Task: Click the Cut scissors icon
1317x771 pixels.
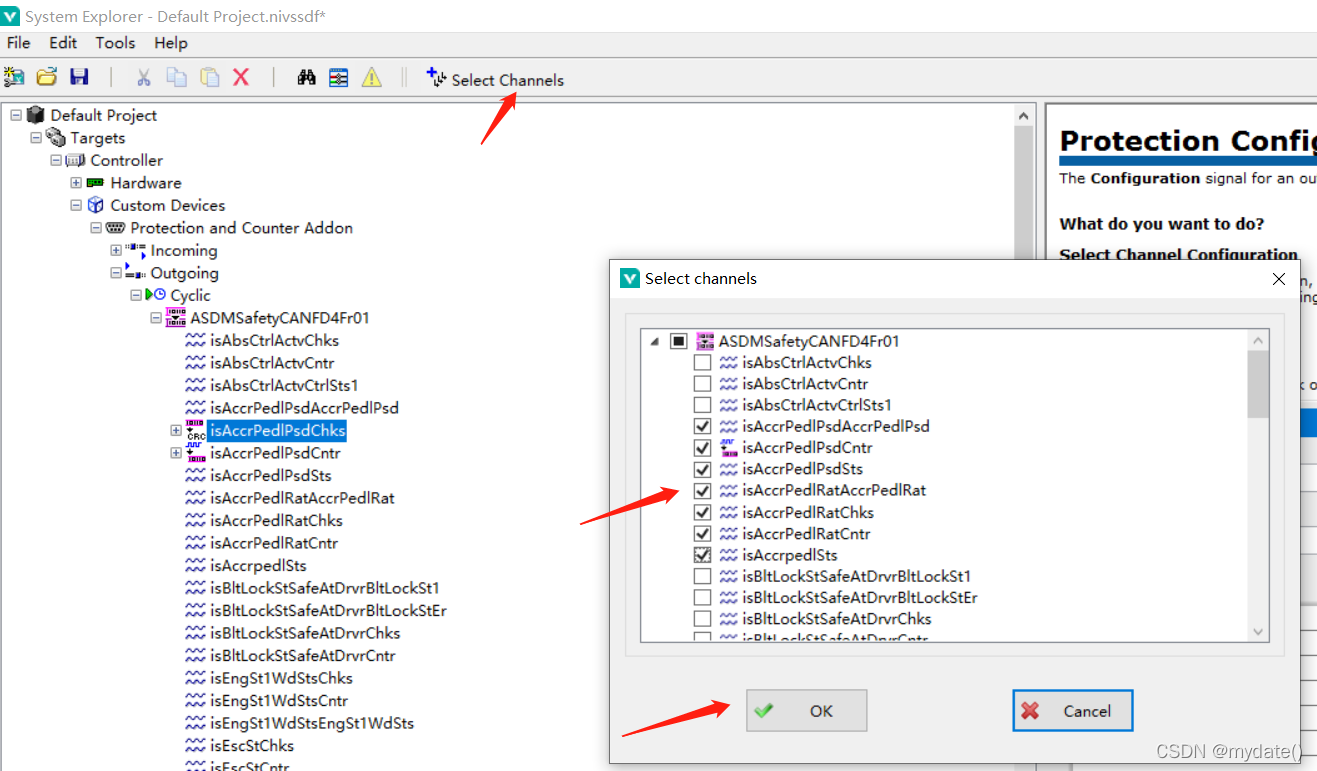Action: [x=144, y=77]
